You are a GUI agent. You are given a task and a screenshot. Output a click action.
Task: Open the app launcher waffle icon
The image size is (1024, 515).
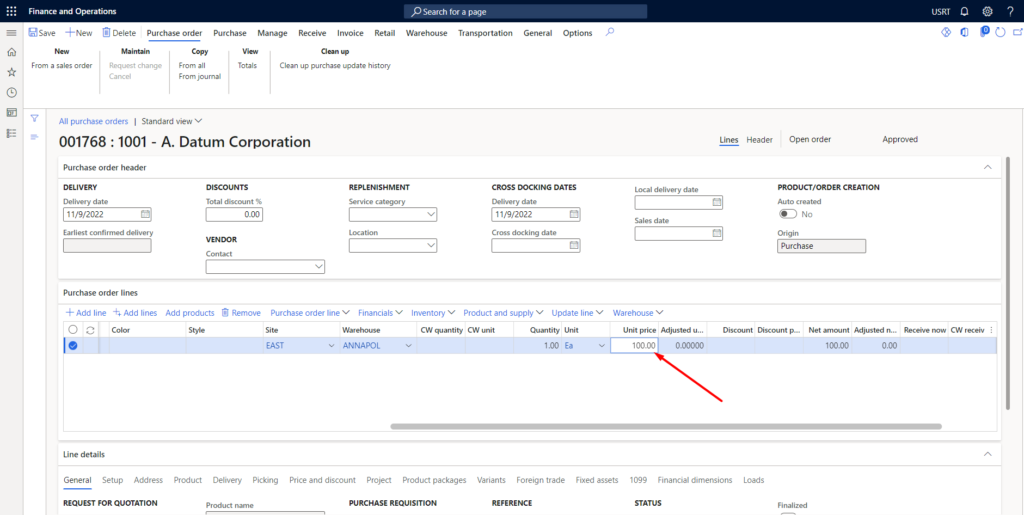(11, 11)
